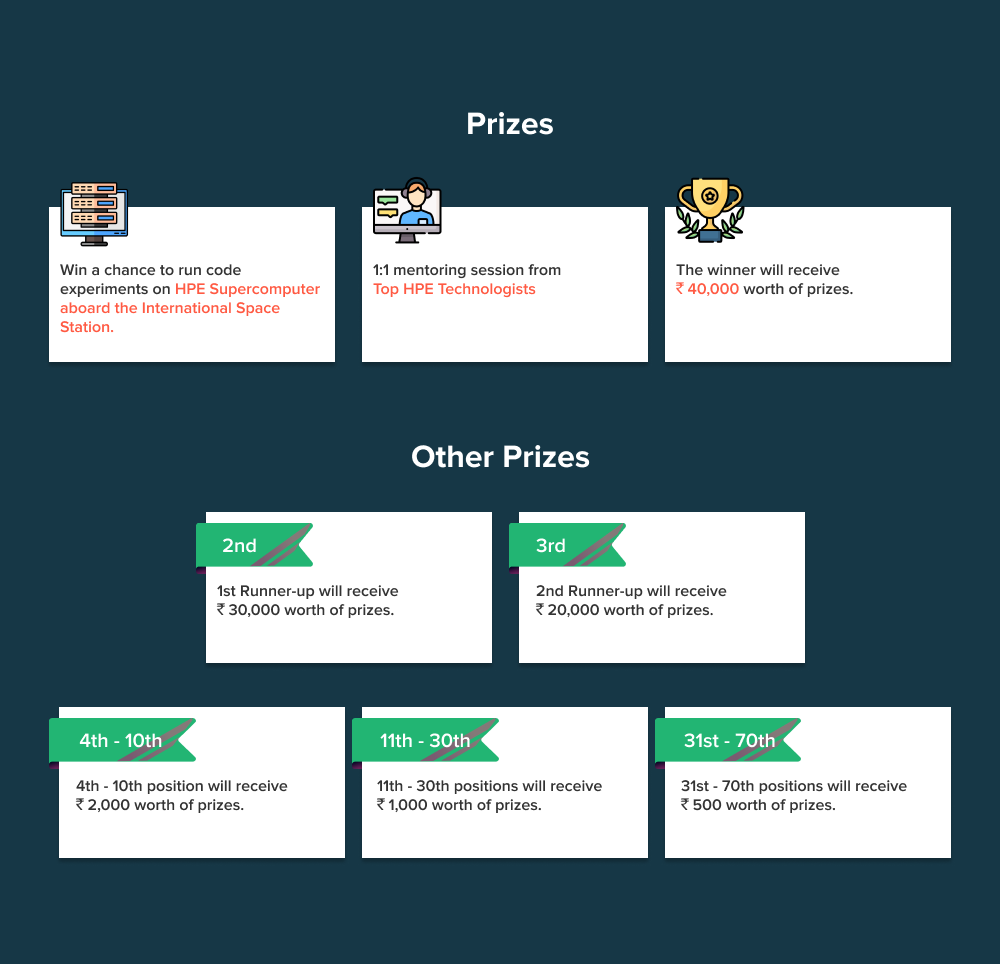
Task: Select the 2nd Runner-up prize card text
Action: (x=631, y=601)
